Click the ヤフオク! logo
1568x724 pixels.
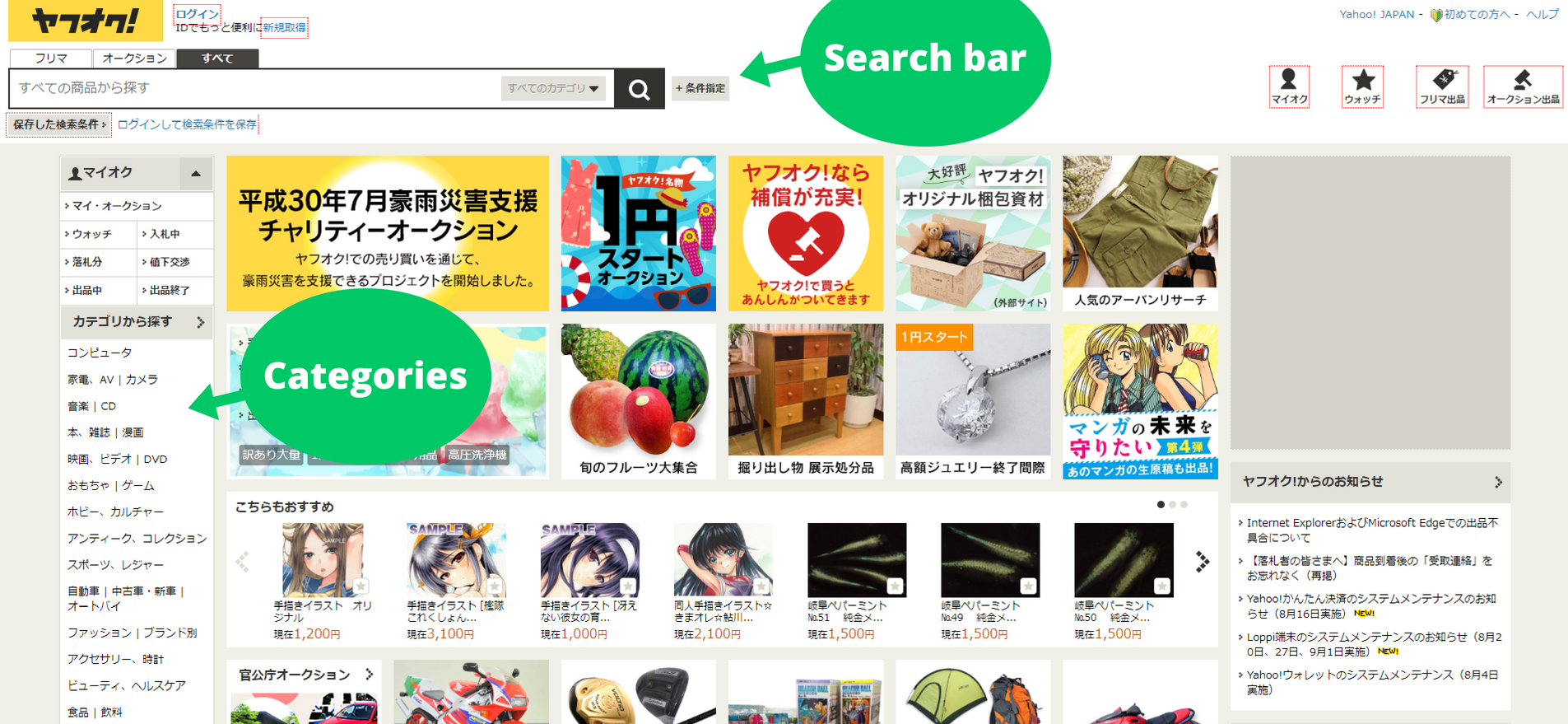(86, 21)
